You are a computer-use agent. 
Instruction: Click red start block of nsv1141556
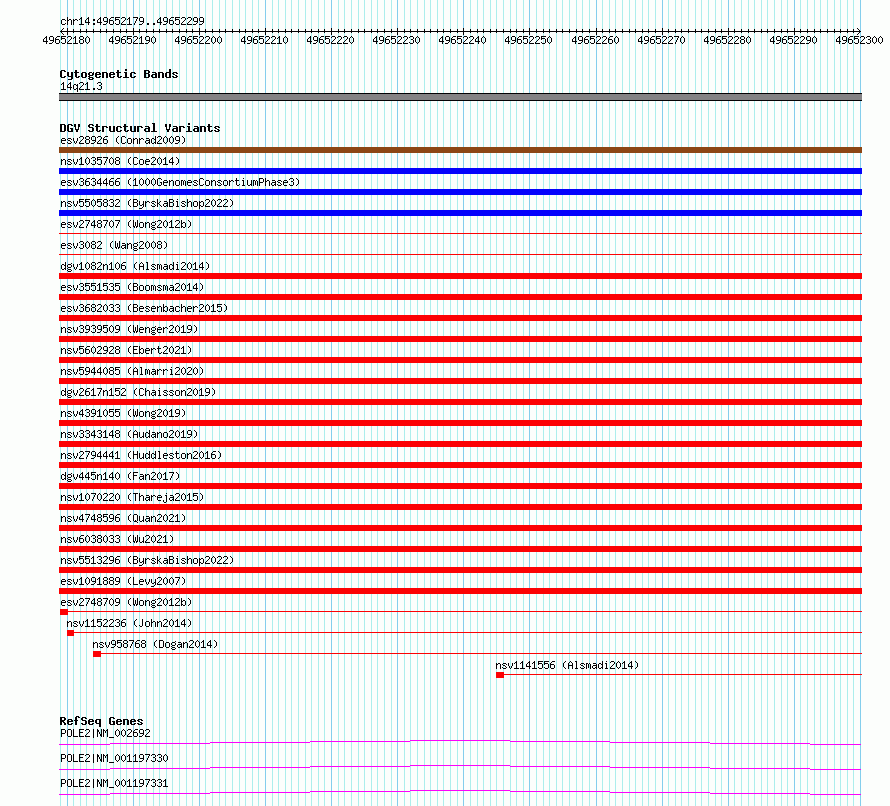pyautogui.click(x=499, y=675)
